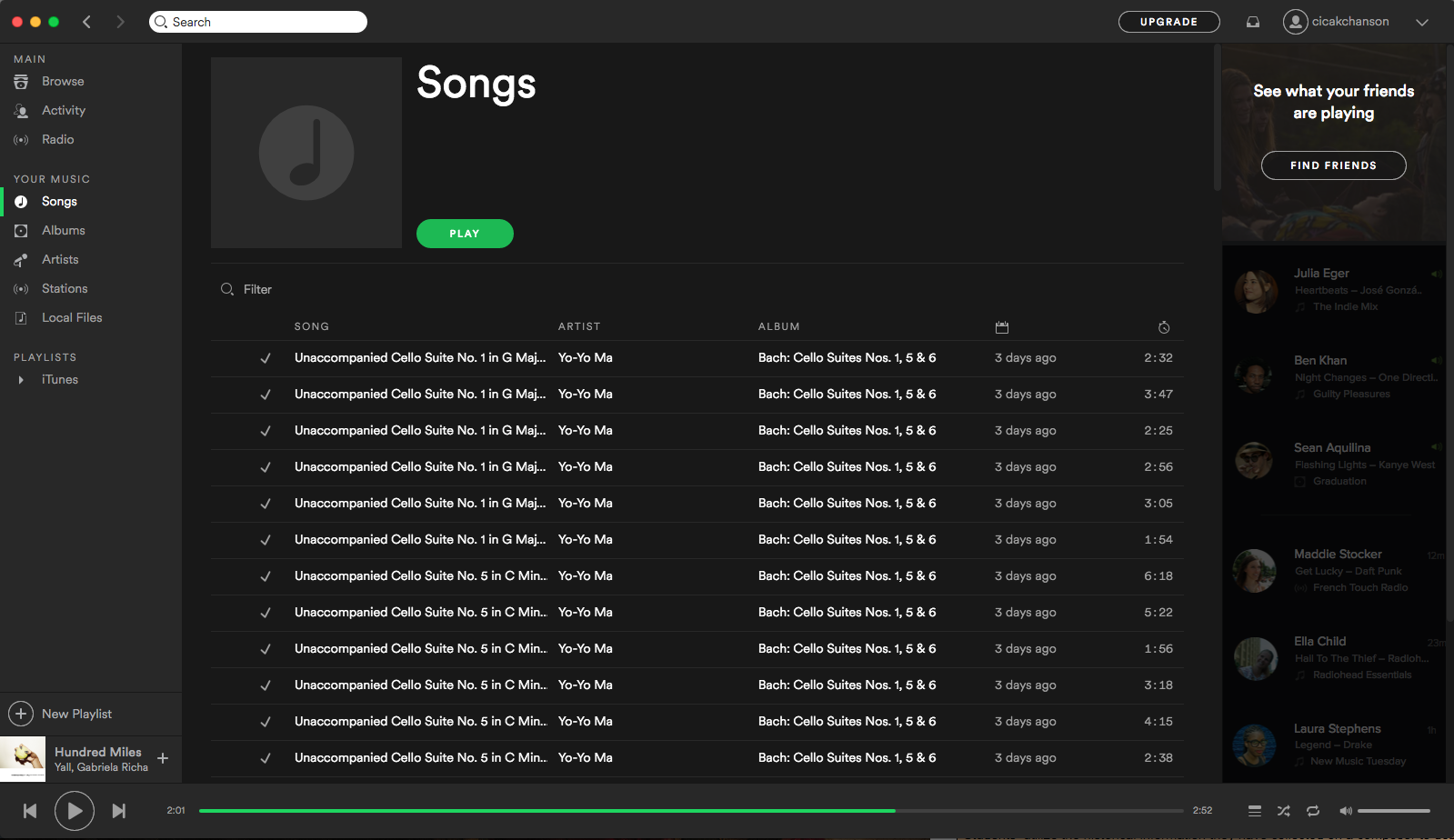Click the Hundred Miles track title

(98, 752)
